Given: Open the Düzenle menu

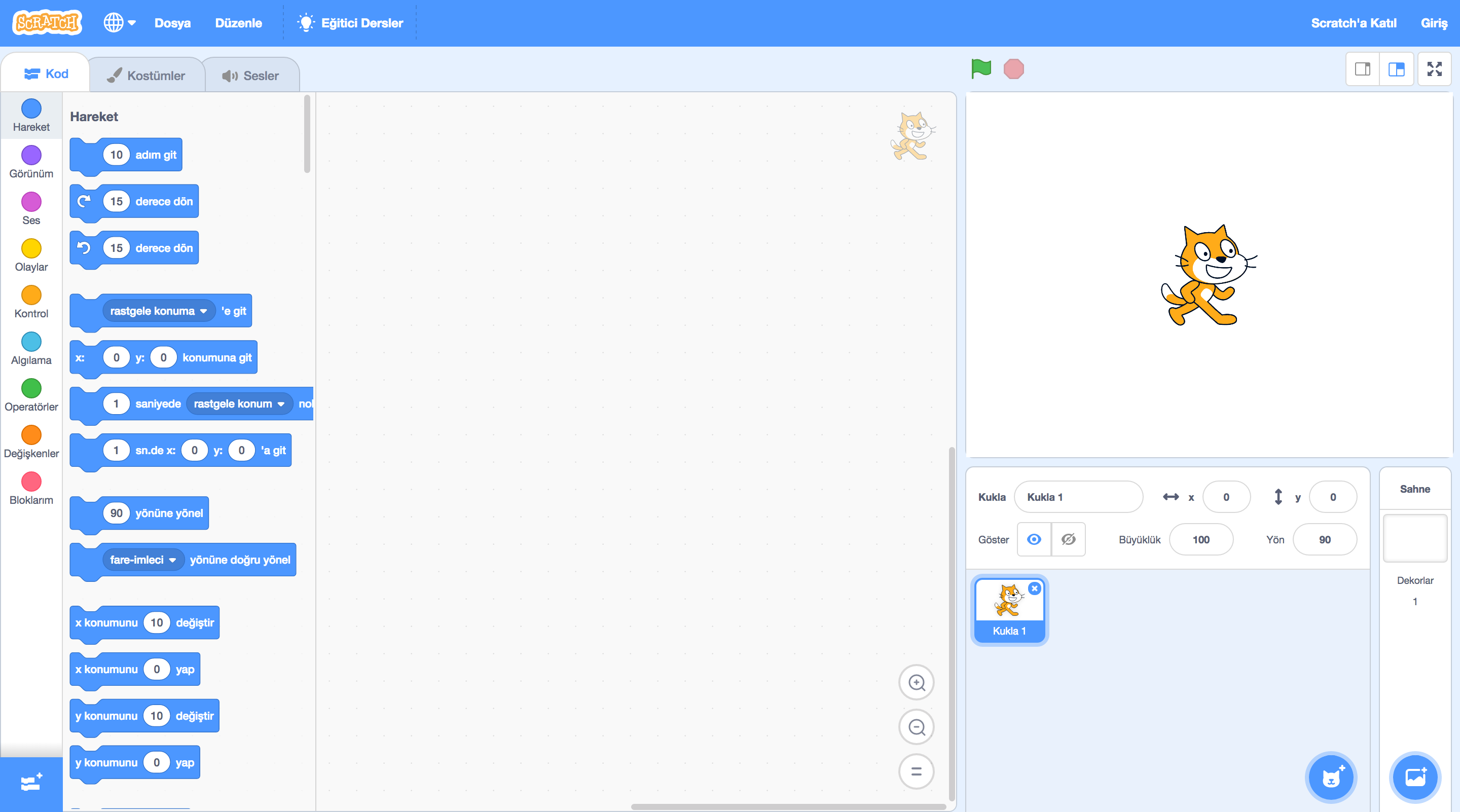Looking at the screenshot, I should point(238,23).
